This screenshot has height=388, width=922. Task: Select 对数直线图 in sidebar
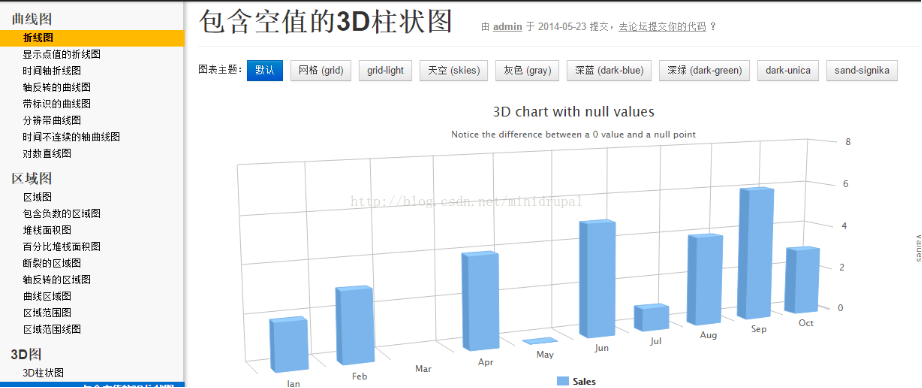click(47, 153)
